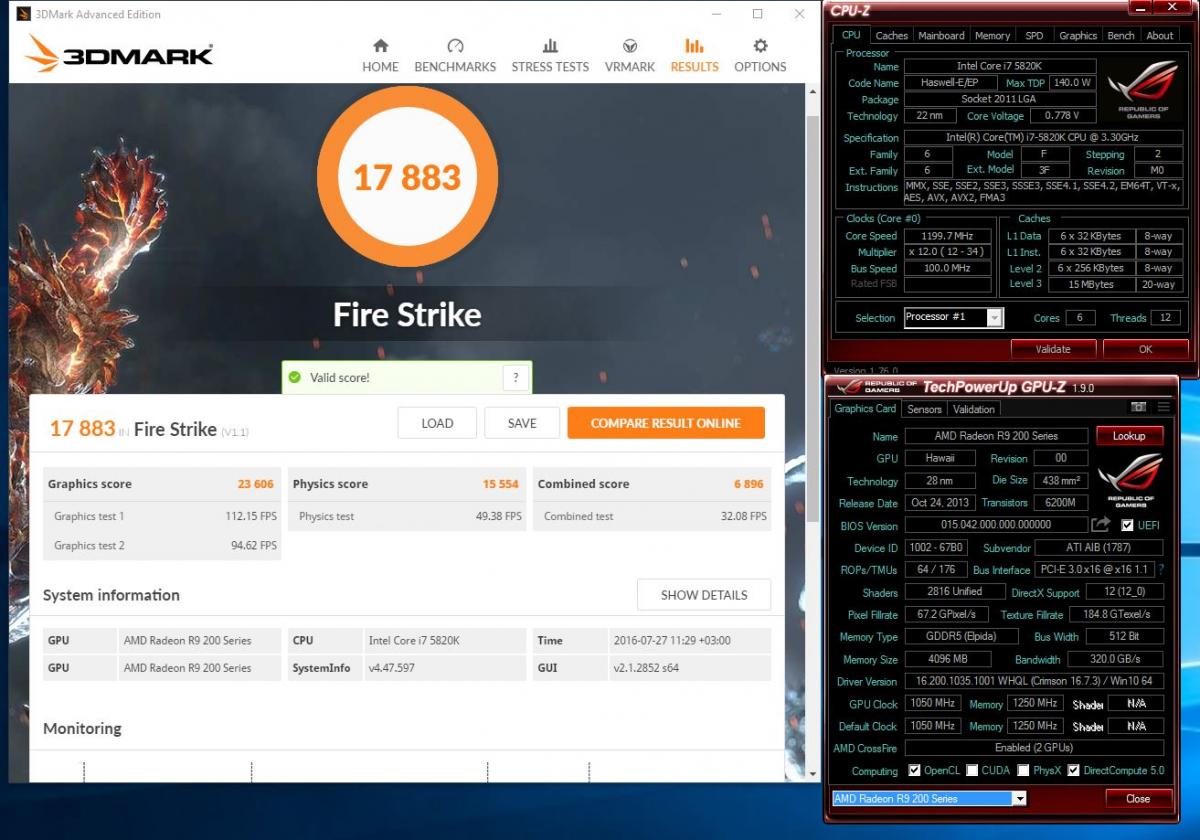The width and height of the screenshot is (1200, 840).
Task: Click the LOAD button
Action: (437, 423)
